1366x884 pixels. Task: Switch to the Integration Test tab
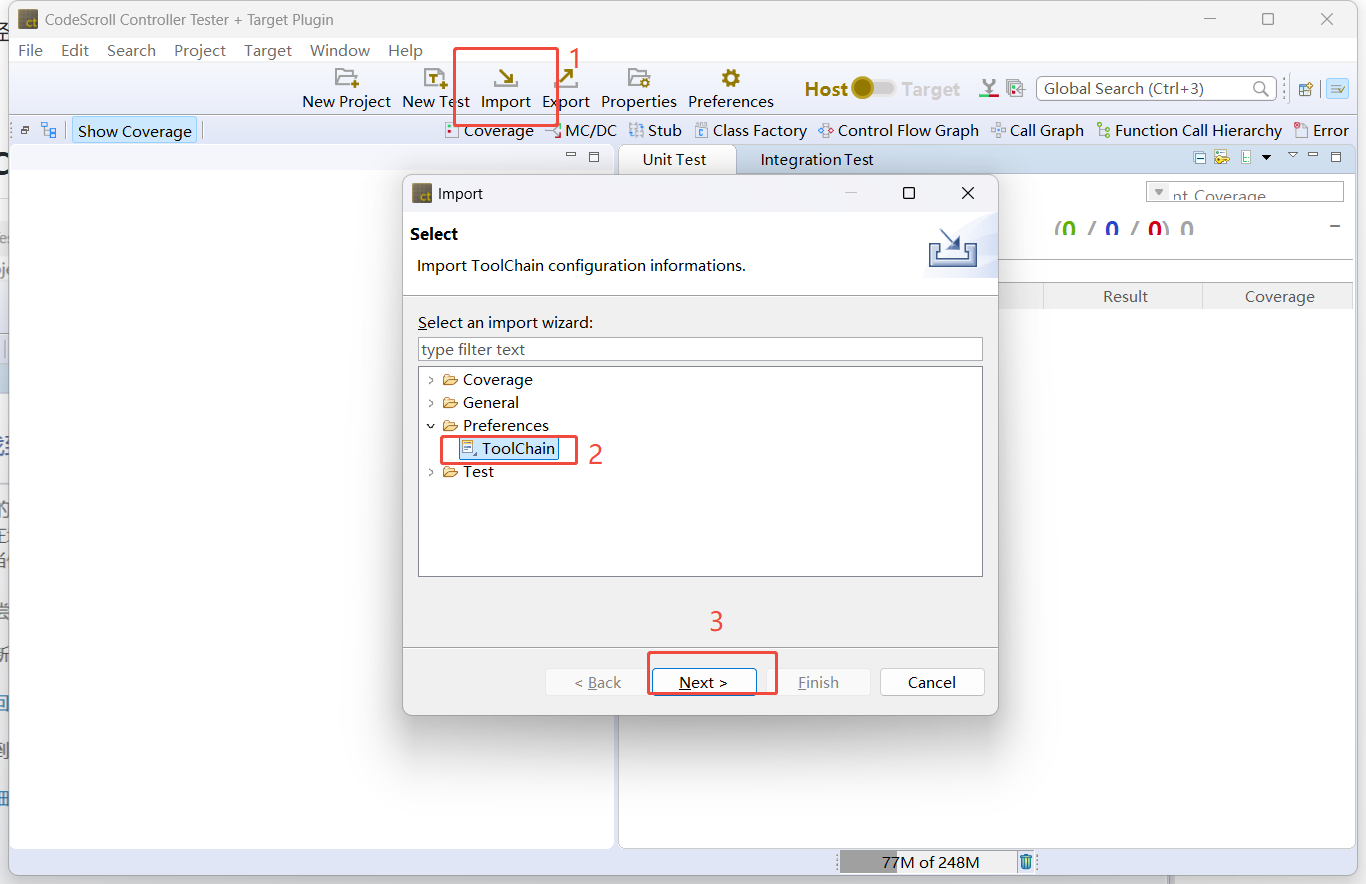[x=816, y=160]
